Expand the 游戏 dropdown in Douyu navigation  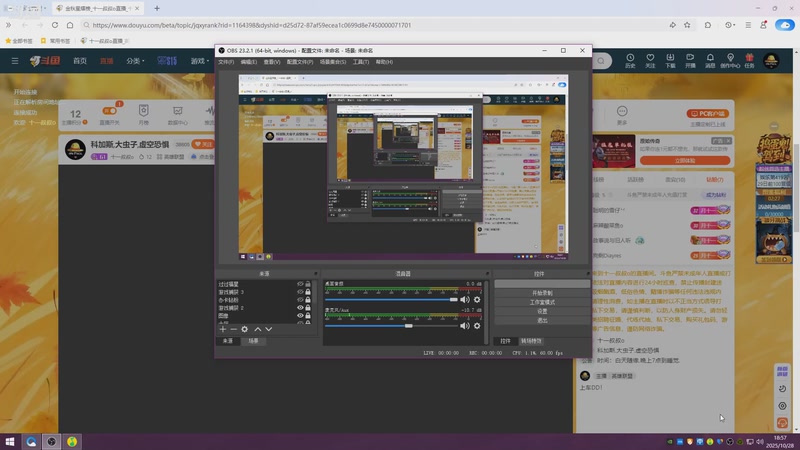199,61
